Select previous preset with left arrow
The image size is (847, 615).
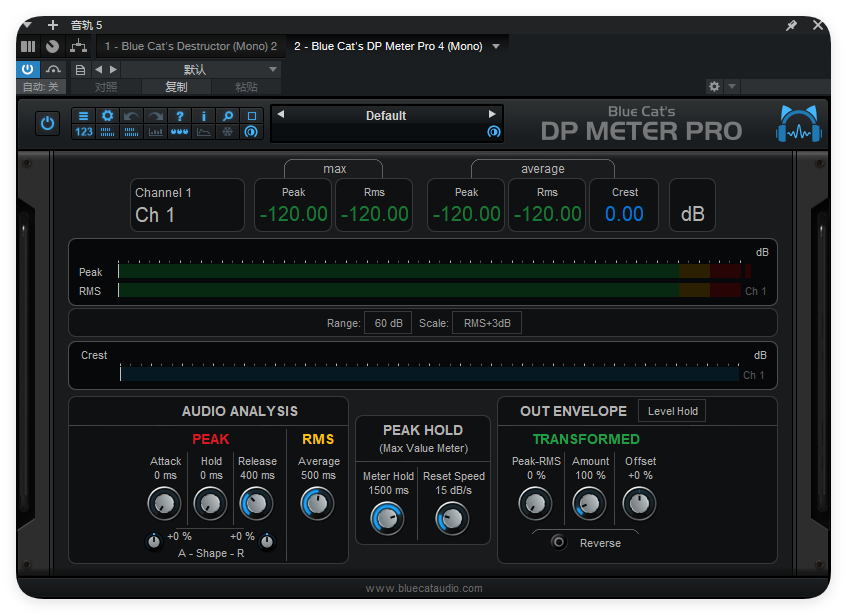click(x=281, y=114)
